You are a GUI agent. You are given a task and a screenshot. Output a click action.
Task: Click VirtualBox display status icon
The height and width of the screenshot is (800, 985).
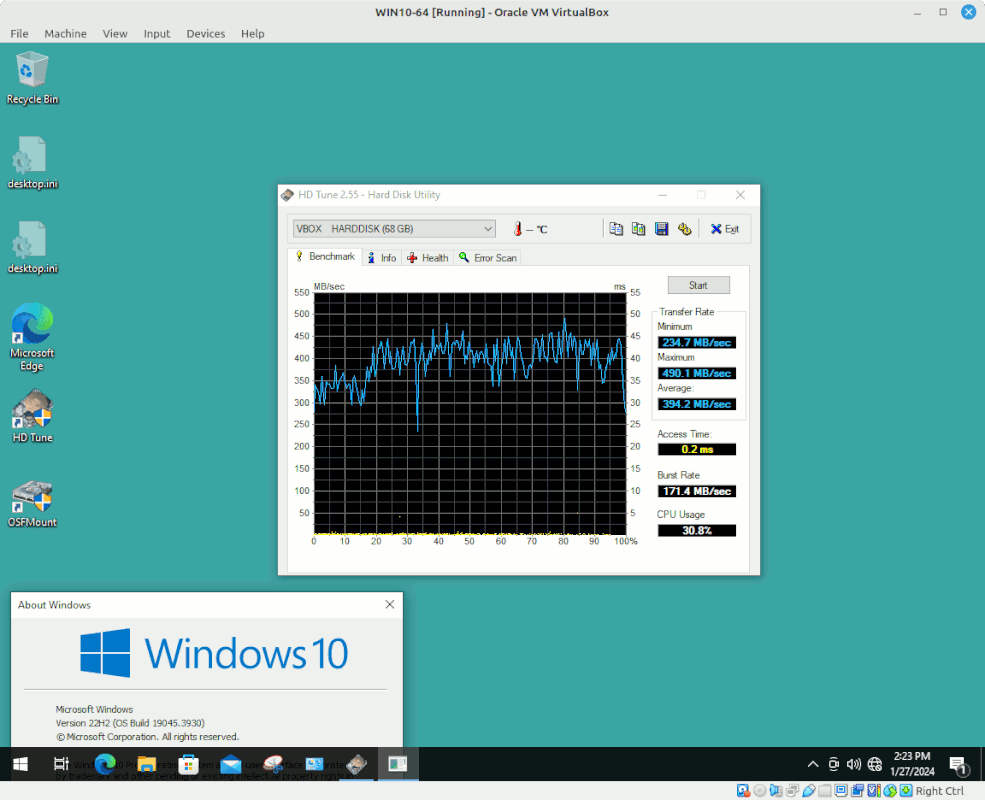tap(841, 791)
